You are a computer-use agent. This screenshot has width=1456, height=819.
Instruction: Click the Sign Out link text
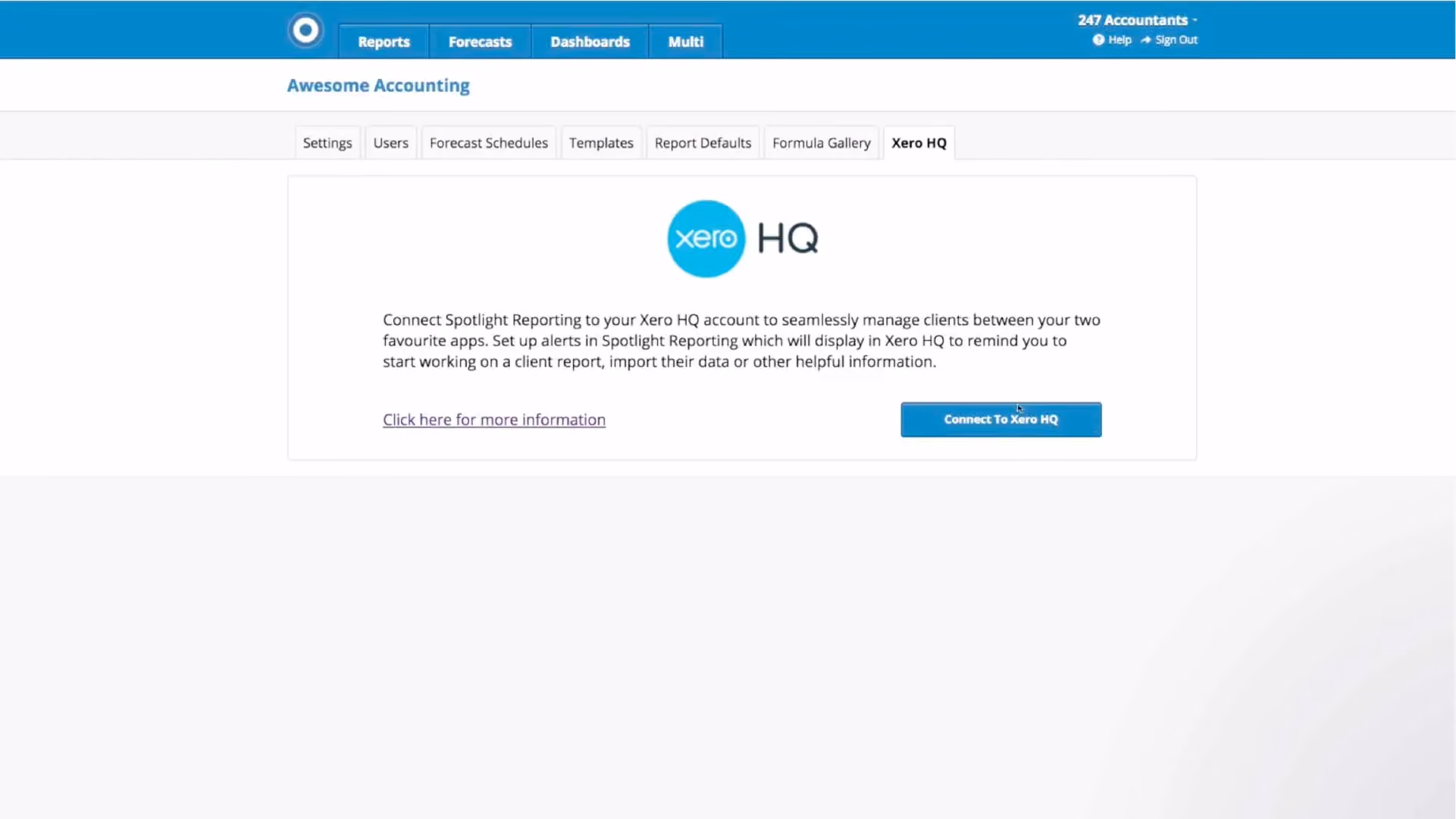1176,40
